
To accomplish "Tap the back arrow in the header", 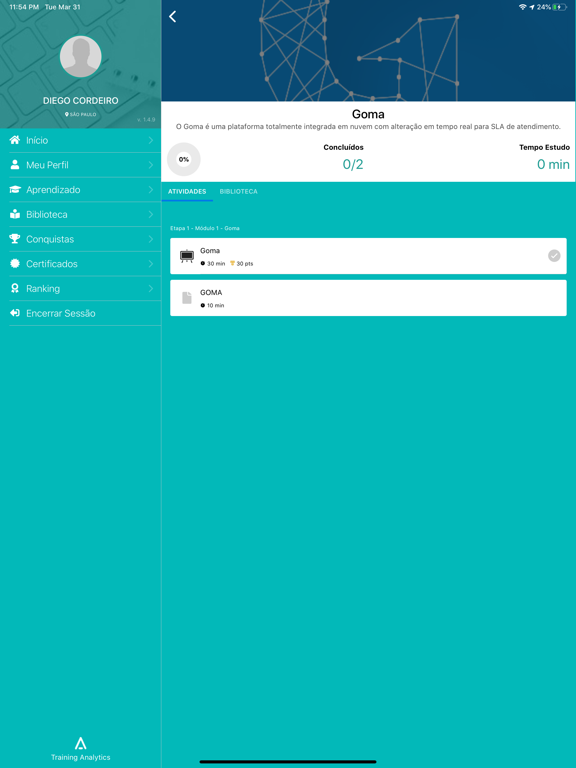I will [x=172, y=17].
